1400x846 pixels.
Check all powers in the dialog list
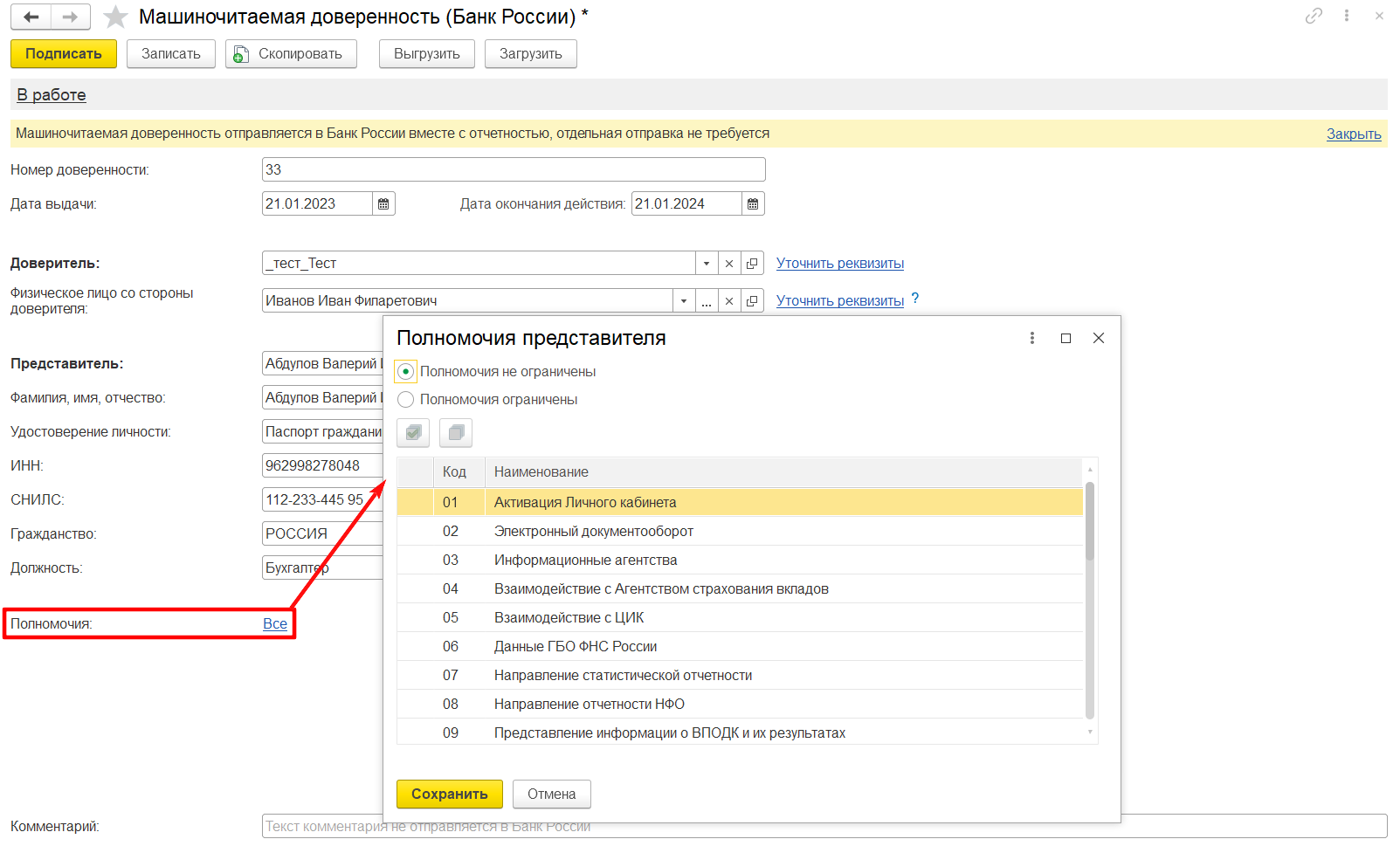413,433
